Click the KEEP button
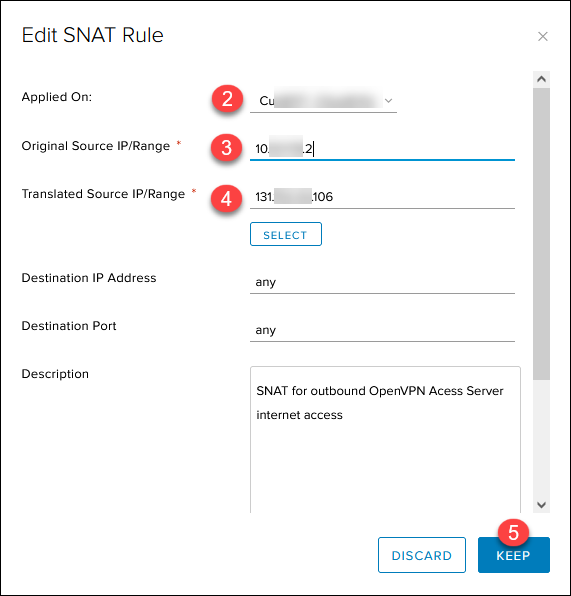The image size is (571, 596). click(x=514, y=555)
